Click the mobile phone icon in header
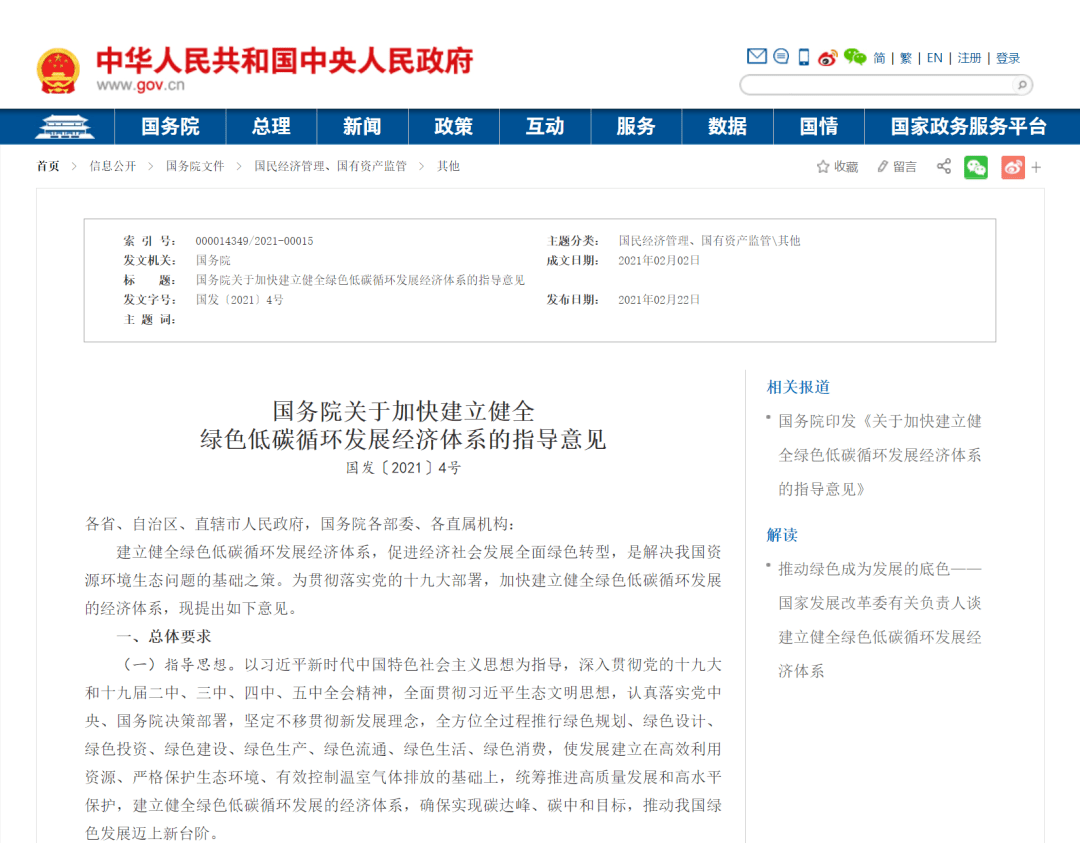 [803, 57]
